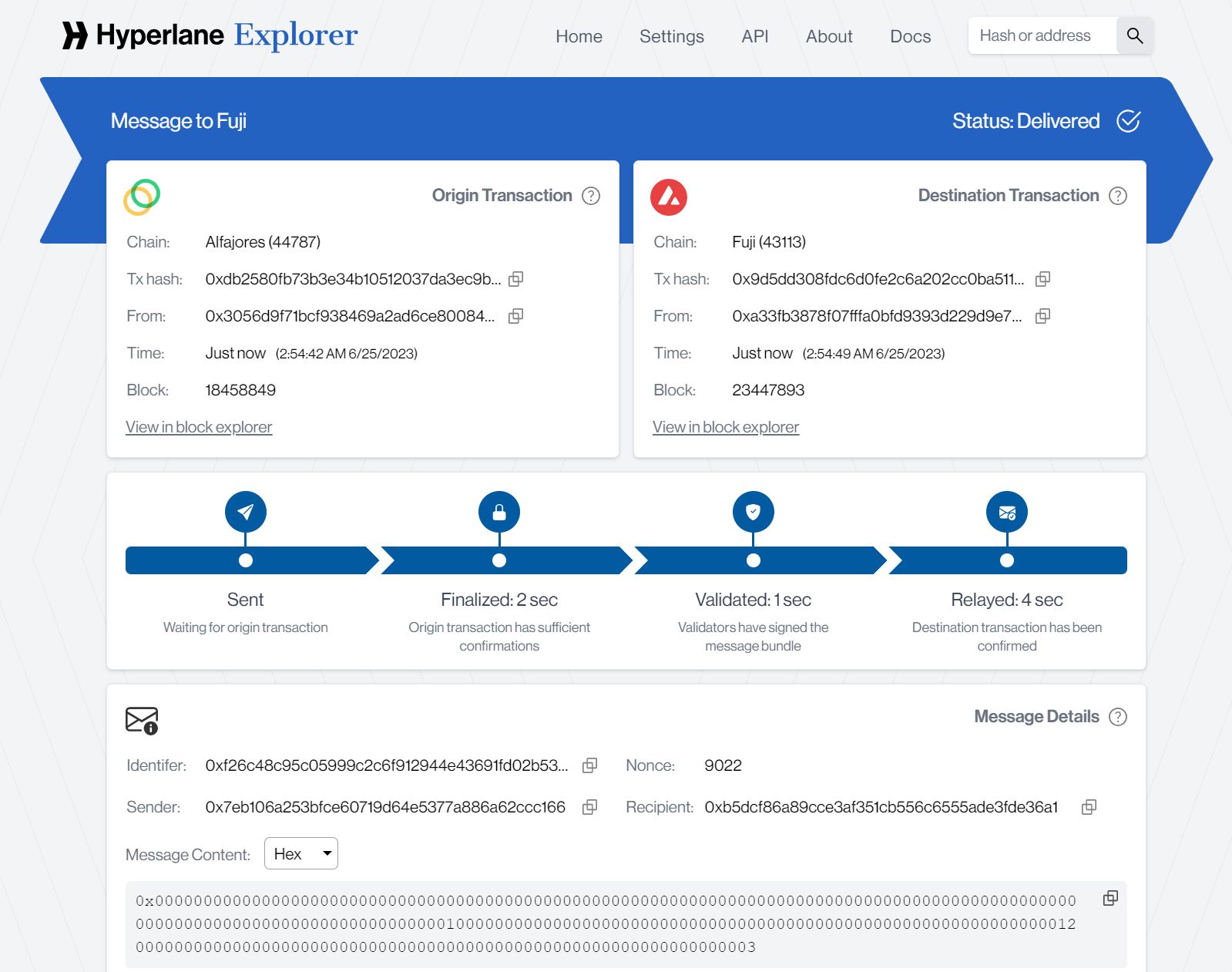This screenshot has height=972, width=1232.
Task: Copy the message Identifier value
Action: (590, 765)
